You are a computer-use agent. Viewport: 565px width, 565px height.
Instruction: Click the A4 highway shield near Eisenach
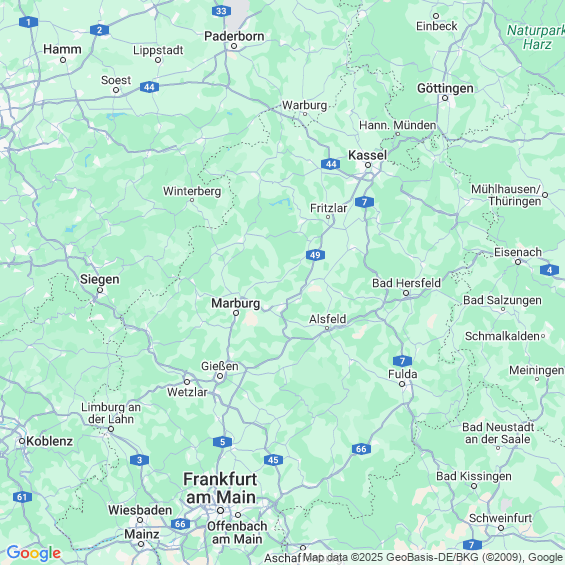[x=549, y=270]
